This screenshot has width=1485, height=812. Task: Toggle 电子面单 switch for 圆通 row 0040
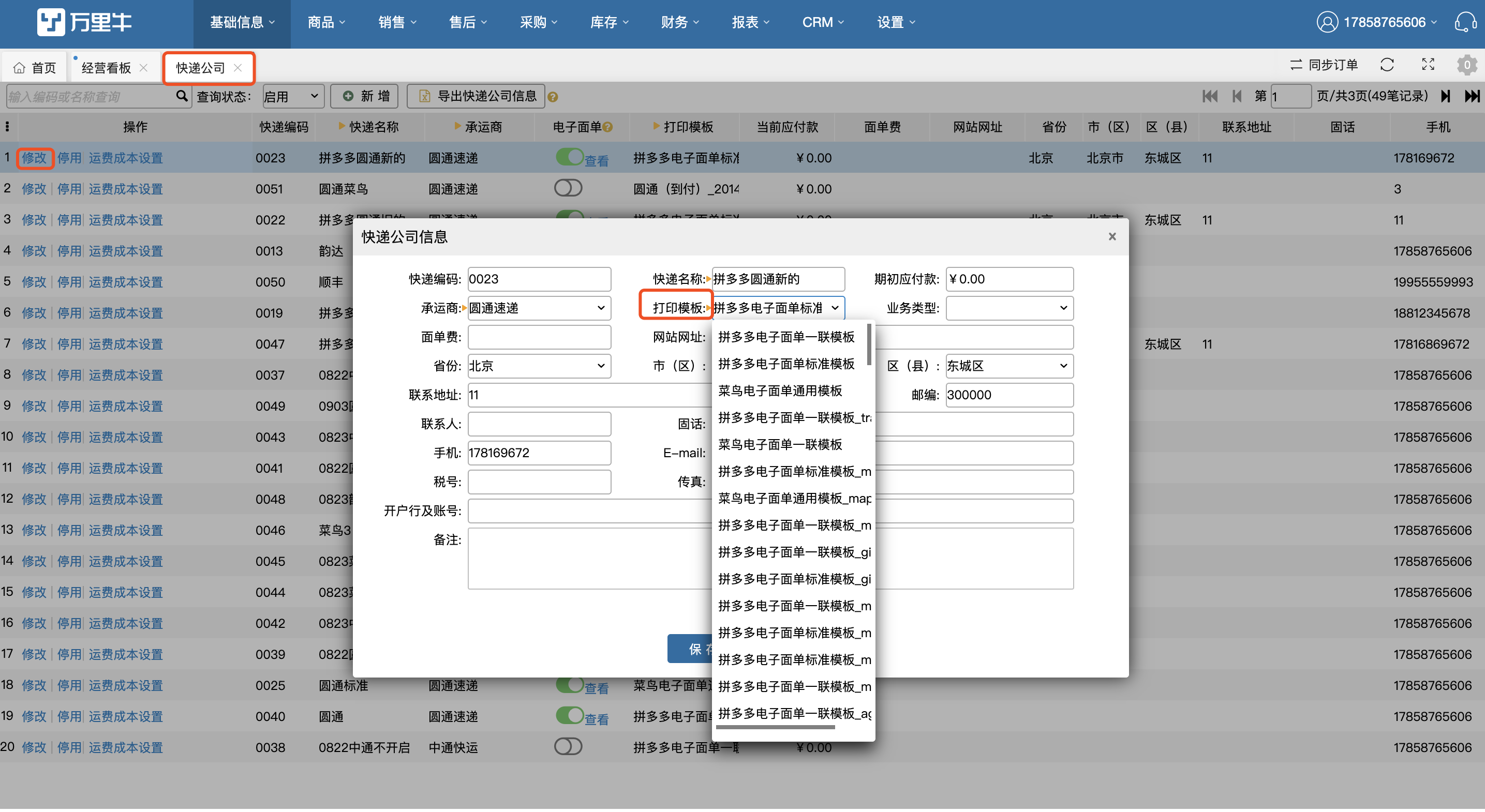(570, 715)
